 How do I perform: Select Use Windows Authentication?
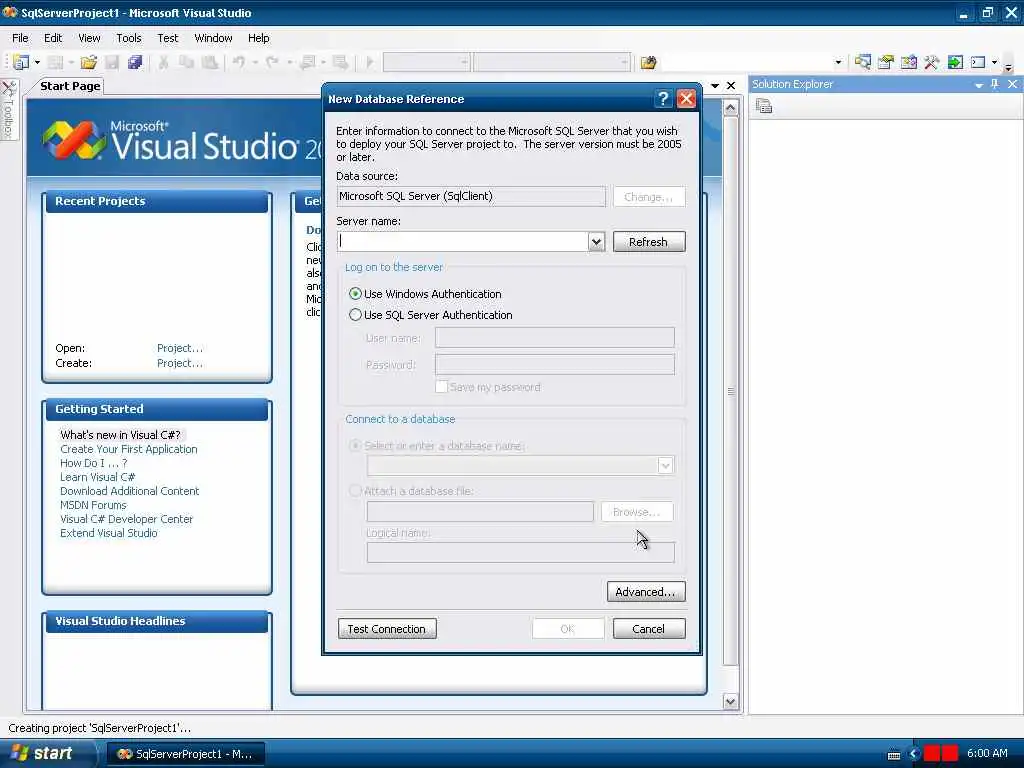point(426,294)
